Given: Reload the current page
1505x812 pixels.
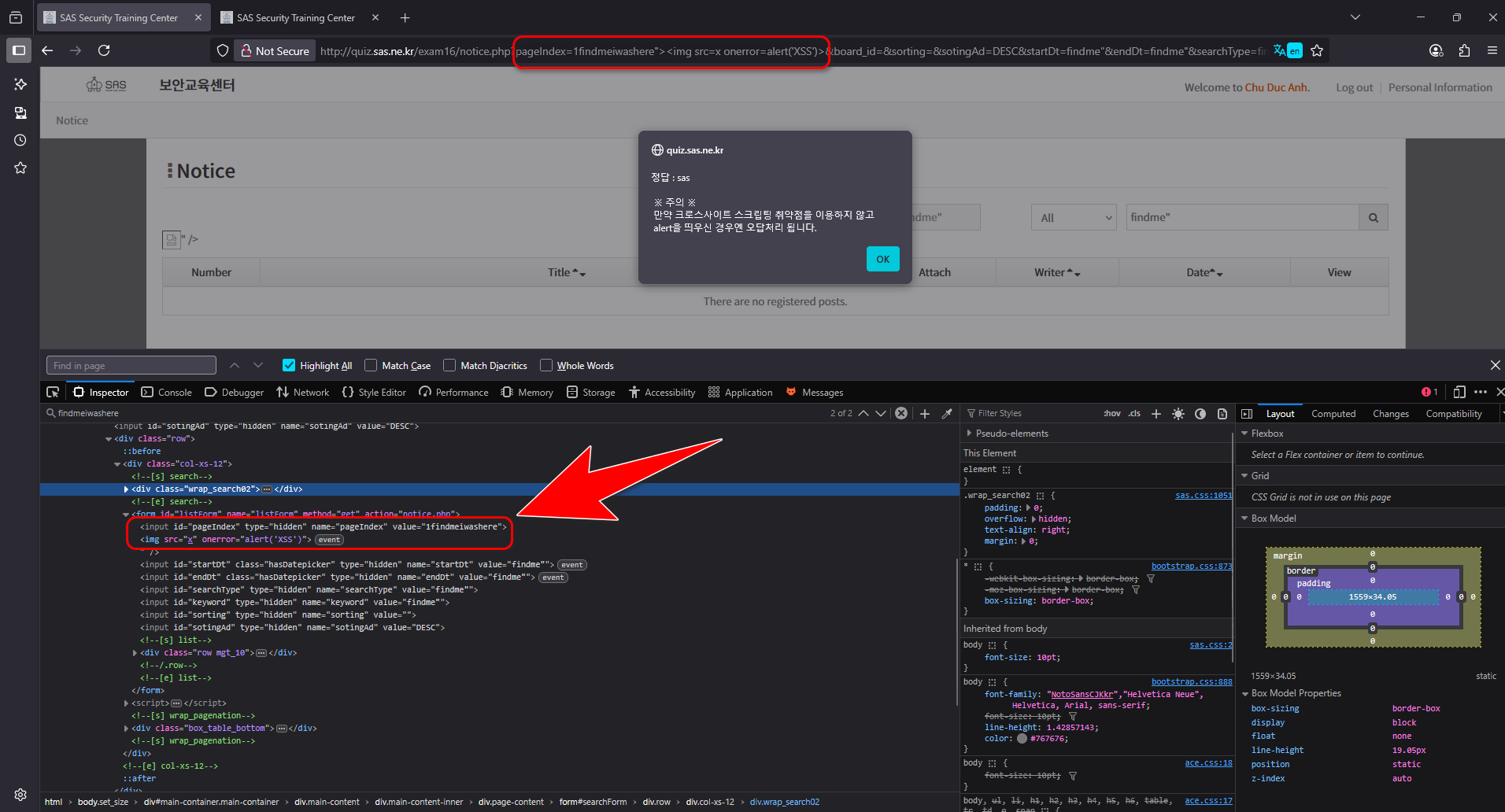Looking at the screenshot, I should pyautogui.click(x=104, y=51).
